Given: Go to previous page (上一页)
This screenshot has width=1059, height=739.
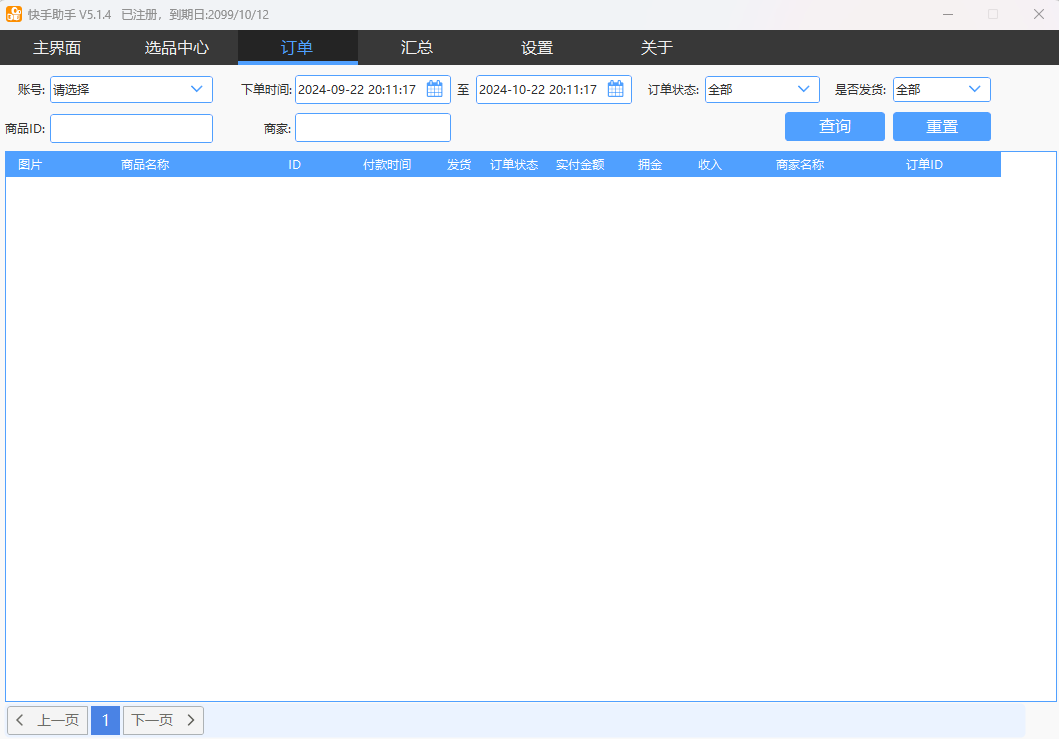Looking at the screenshot, I should coord(48,720).
